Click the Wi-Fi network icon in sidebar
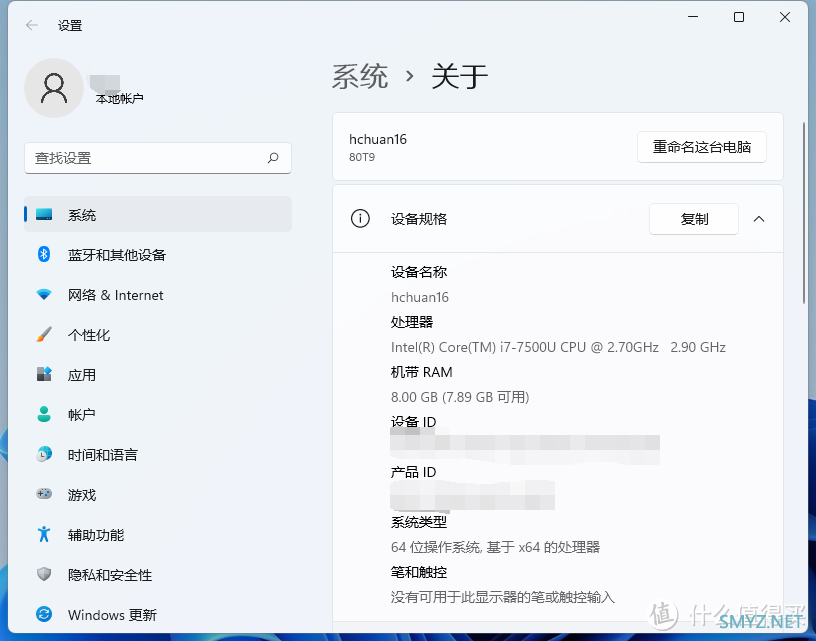The width and height of the screenshot is (816, 641). pyautogui.click(x=44, y=294)
